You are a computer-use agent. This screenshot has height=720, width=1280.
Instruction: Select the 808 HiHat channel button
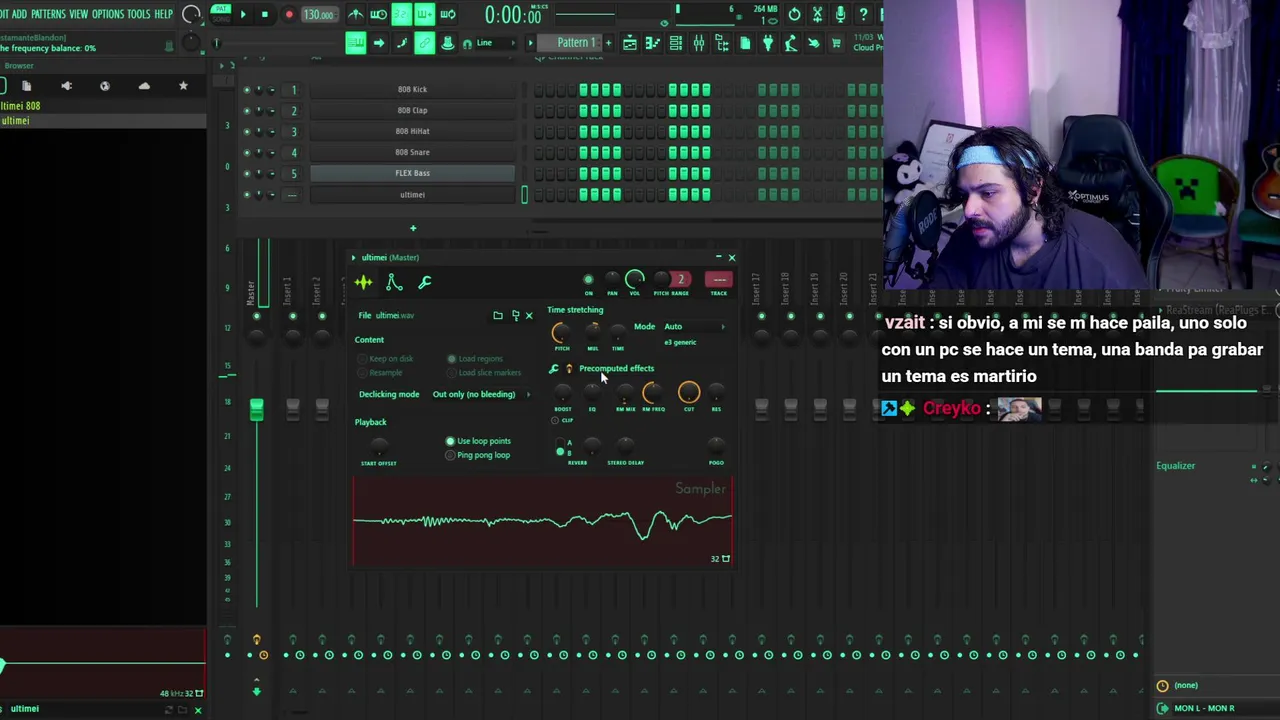[x=412, y=131]
